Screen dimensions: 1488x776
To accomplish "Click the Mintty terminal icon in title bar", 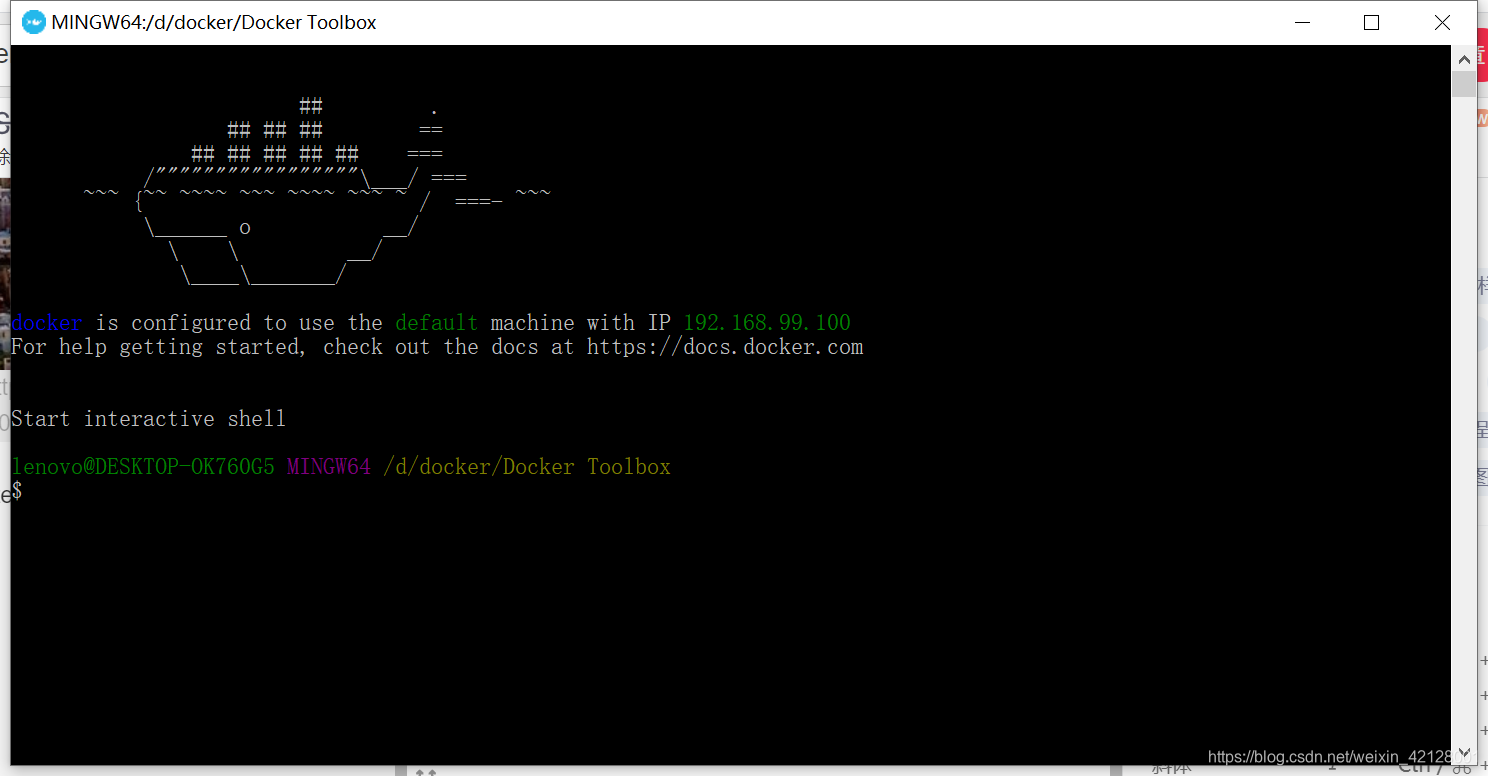I will coord(33,21).
